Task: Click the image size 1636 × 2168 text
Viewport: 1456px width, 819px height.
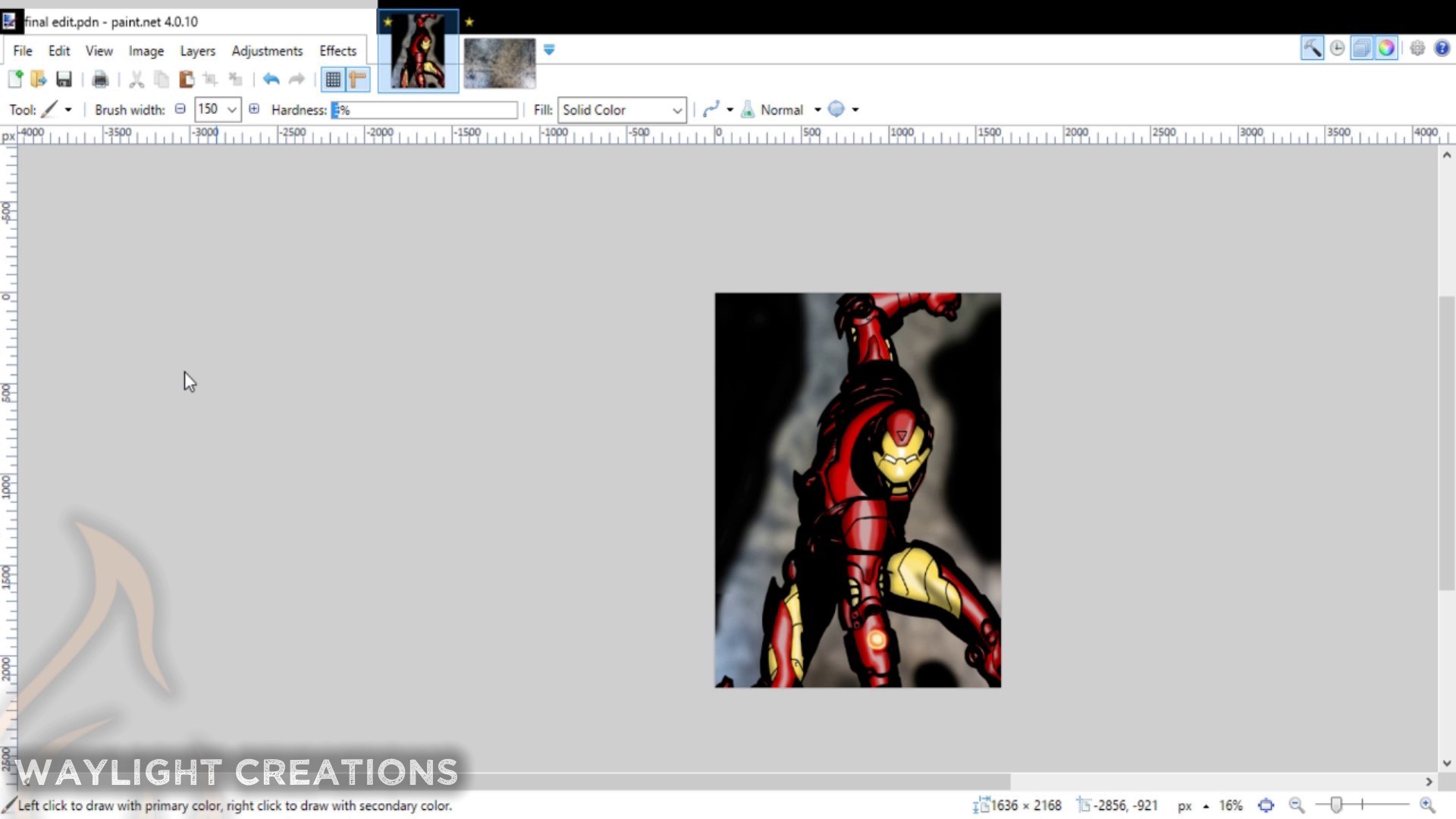Action: pos(1026,805)
